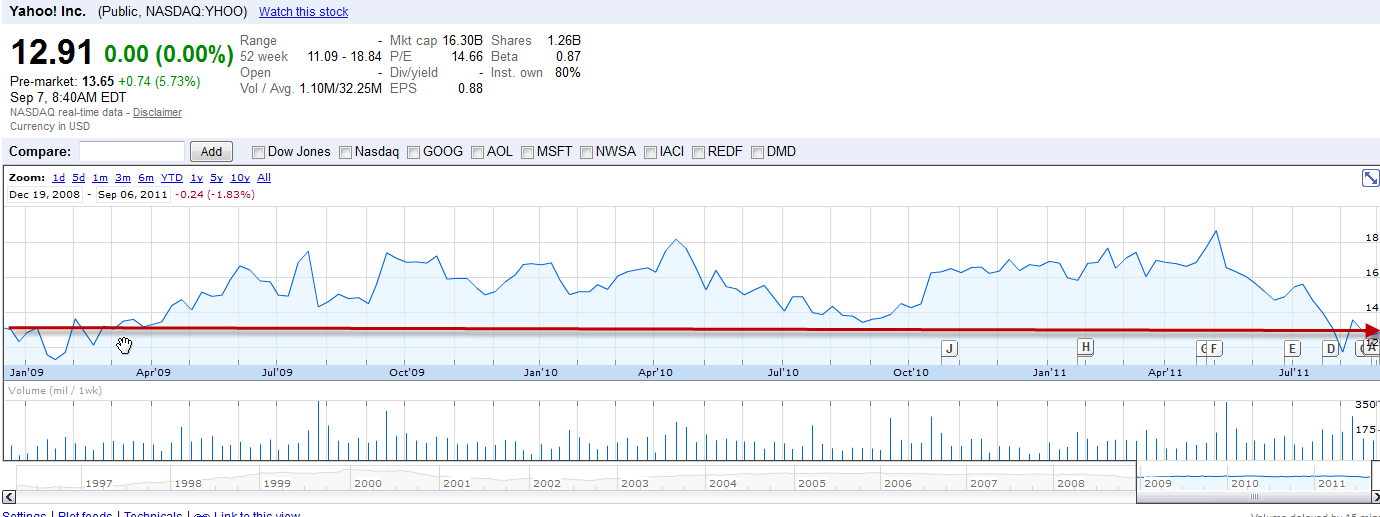Toggle the Nasdaq comparison checkbox

coord(346,152)
